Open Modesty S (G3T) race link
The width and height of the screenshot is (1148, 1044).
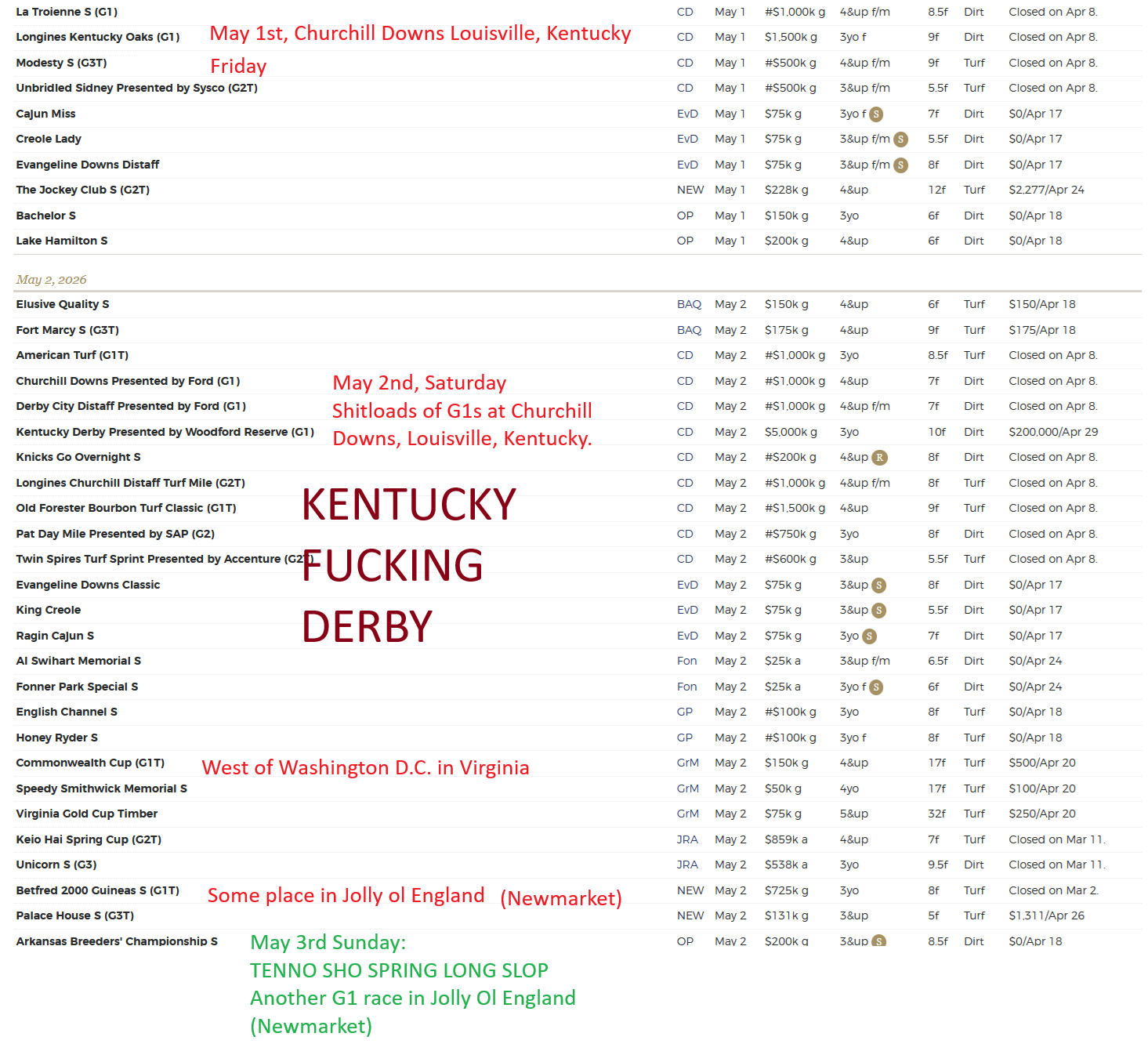coord(61,63)
